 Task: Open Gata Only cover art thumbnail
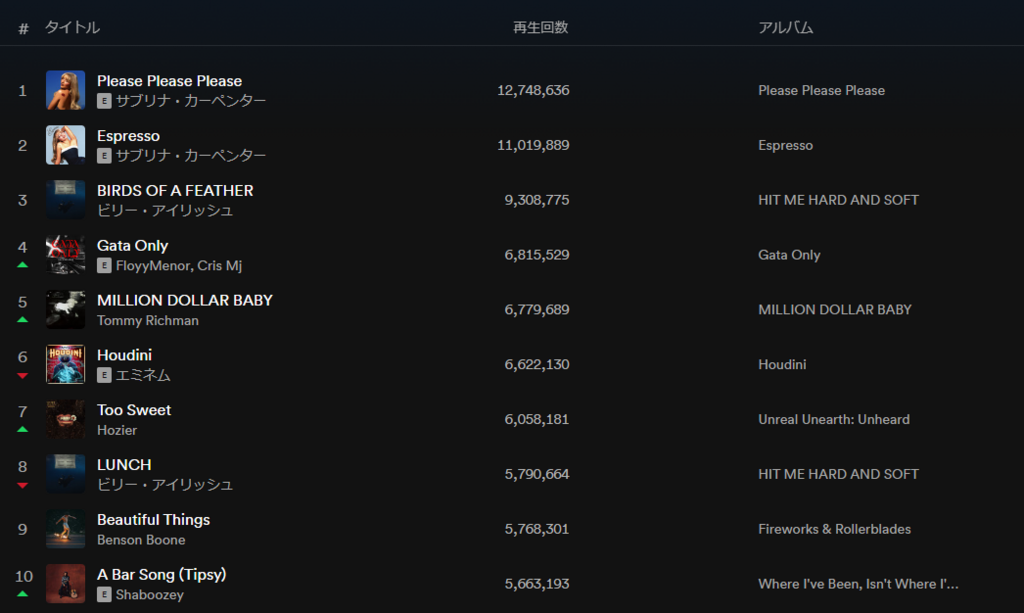pos(65,255)
